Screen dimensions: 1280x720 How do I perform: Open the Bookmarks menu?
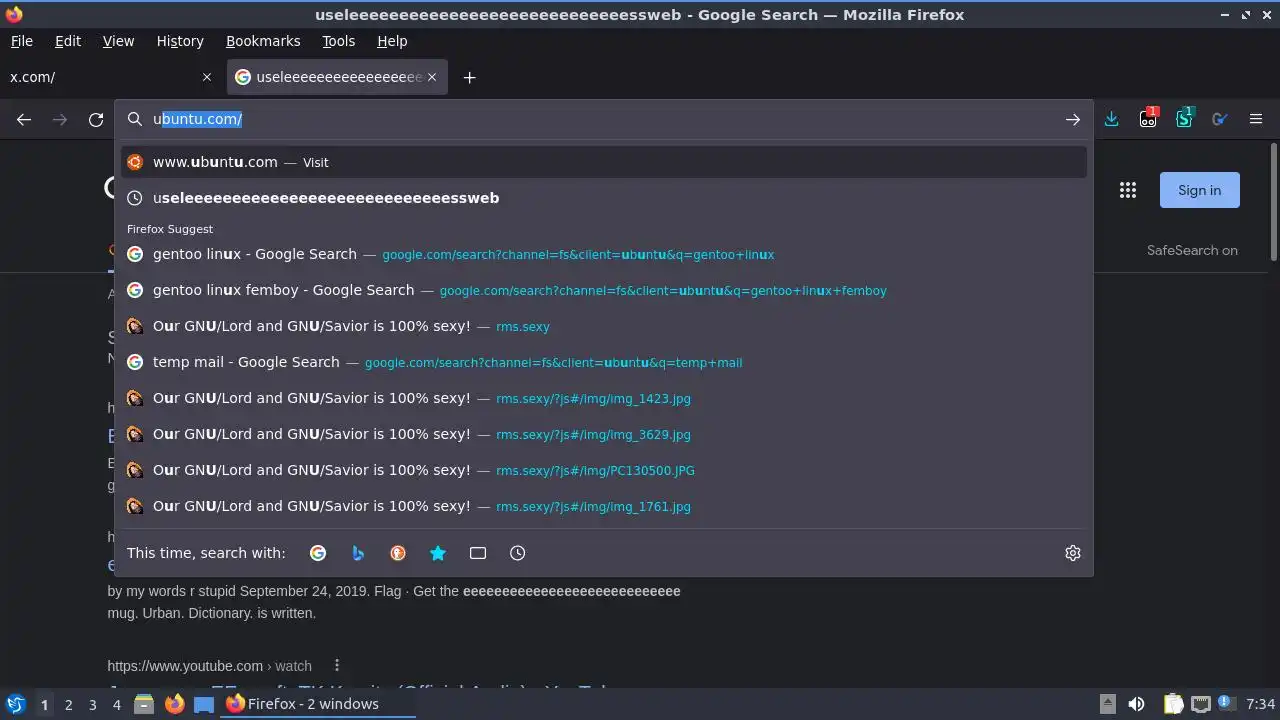[x=263, y=41]
